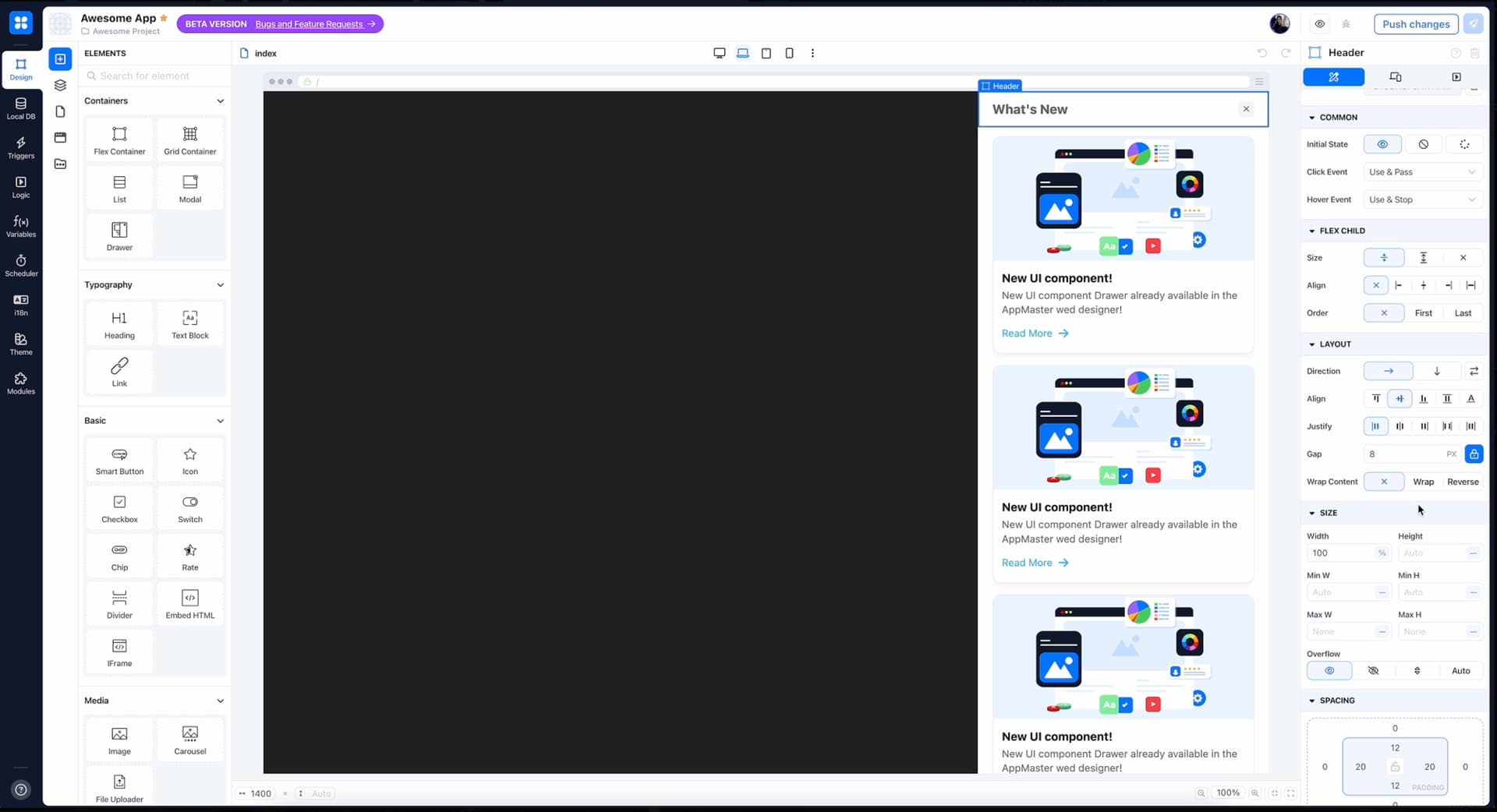Set Order to First
Image resolution: width=1497 pixels, height=812 pixels.
[x=1423, y=313]
